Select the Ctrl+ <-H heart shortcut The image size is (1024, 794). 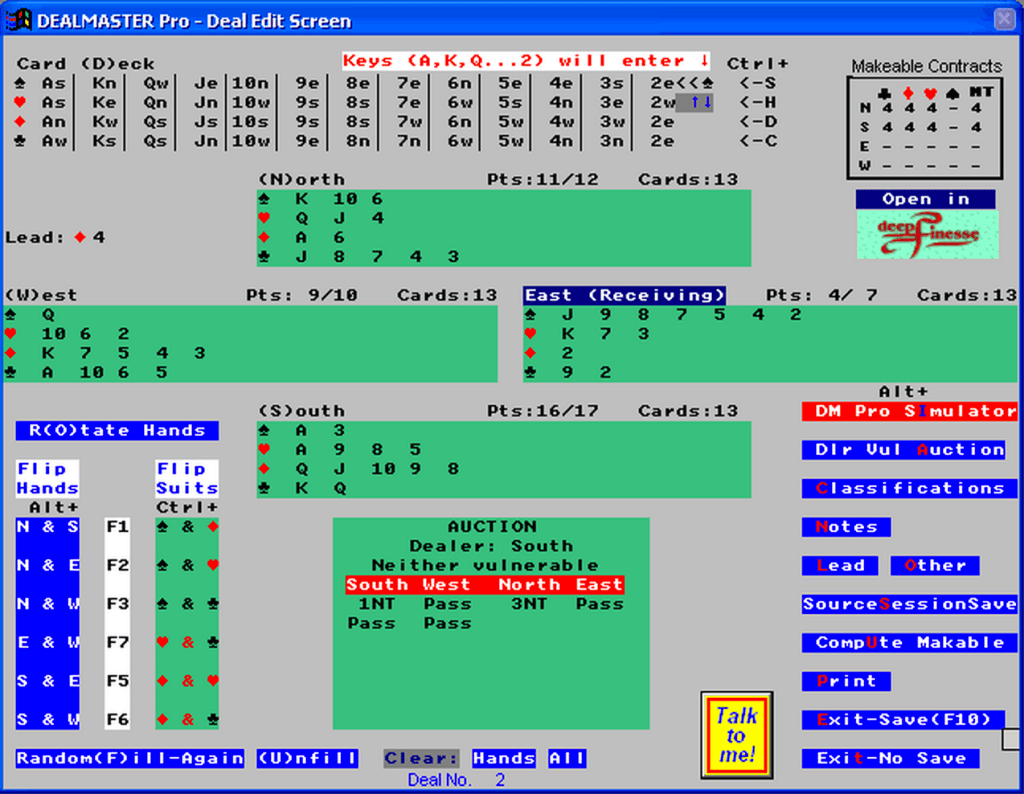758,103
